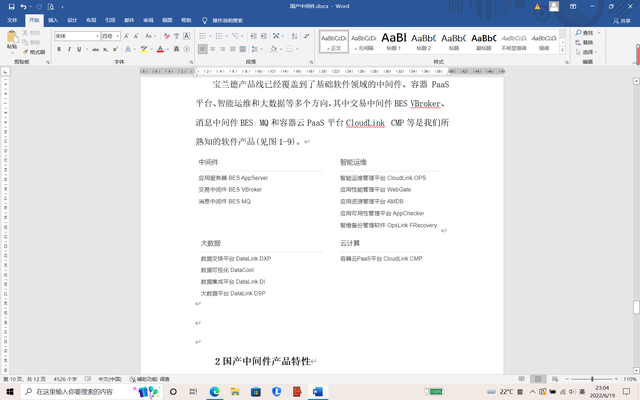Apply text effects and typography
The image size is (640, 400).
click(128, 49)
